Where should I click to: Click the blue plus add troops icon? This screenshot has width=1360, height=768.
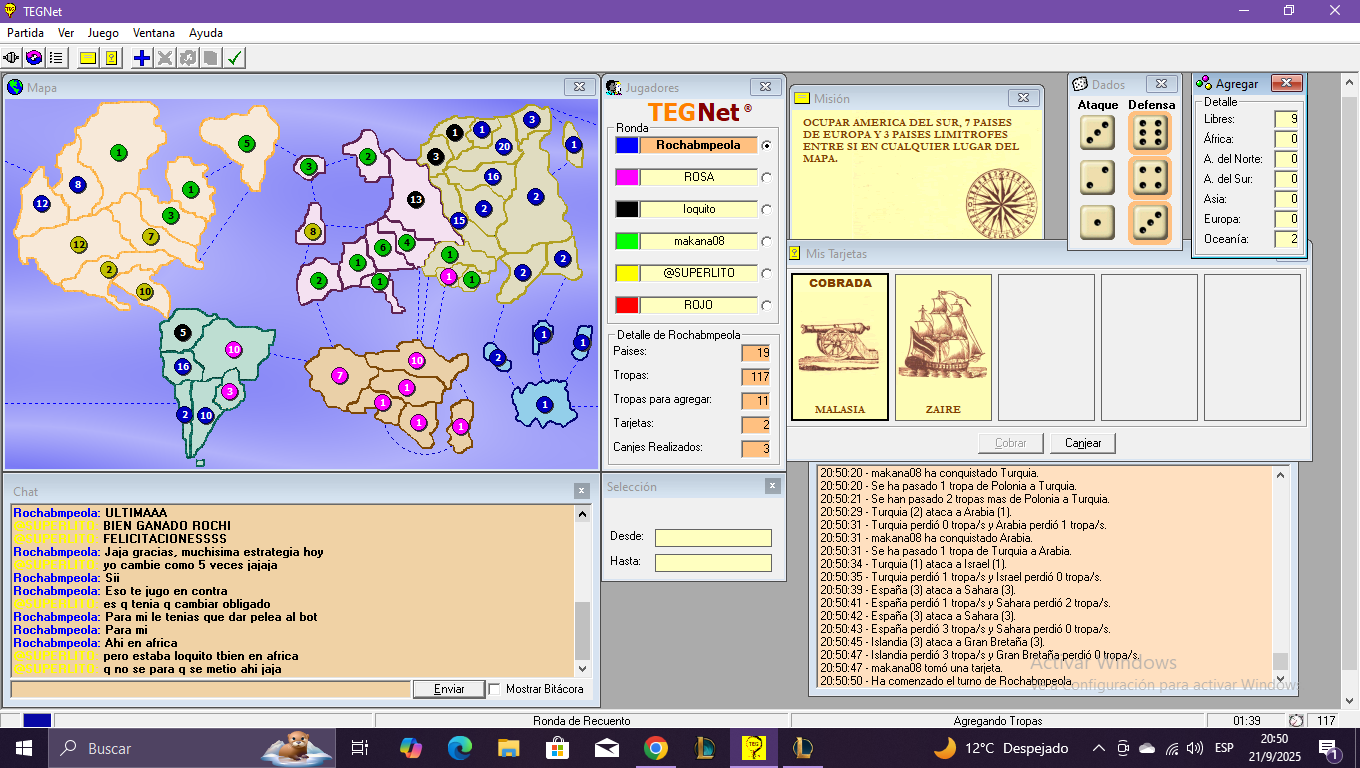142,58
